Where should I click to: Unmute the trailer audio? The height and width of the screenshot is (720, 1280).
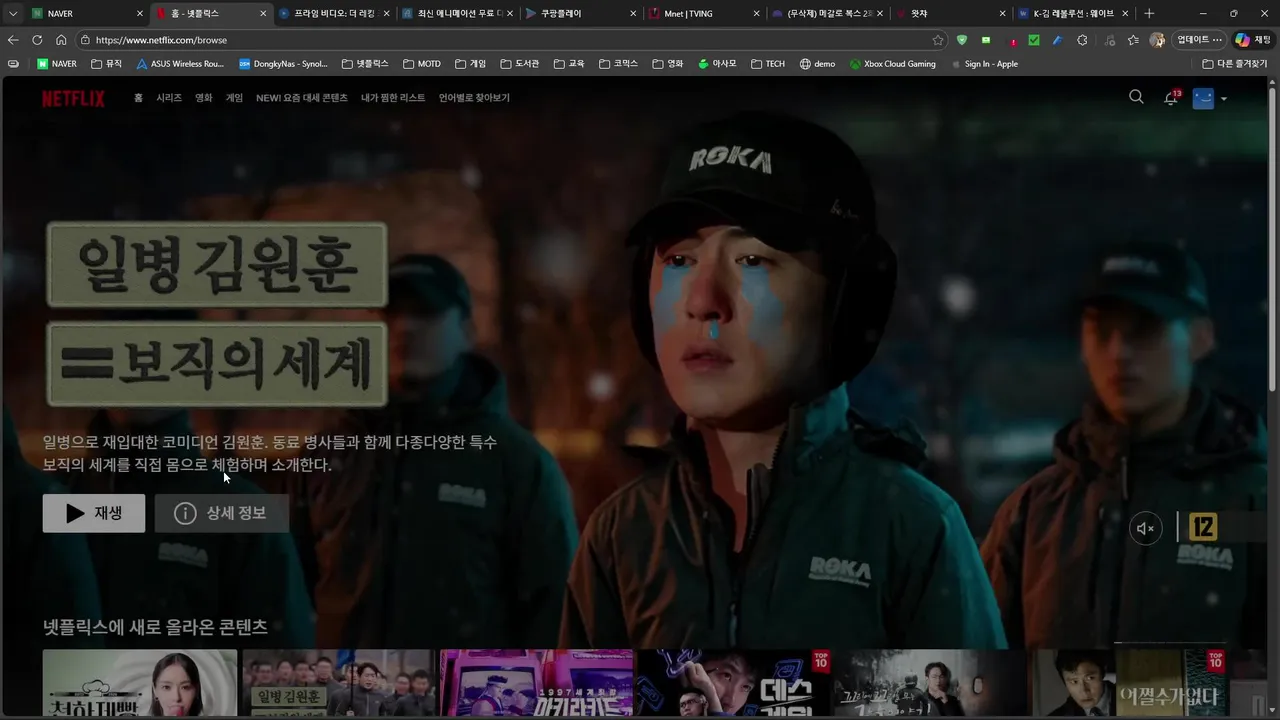coord(1146,529)
